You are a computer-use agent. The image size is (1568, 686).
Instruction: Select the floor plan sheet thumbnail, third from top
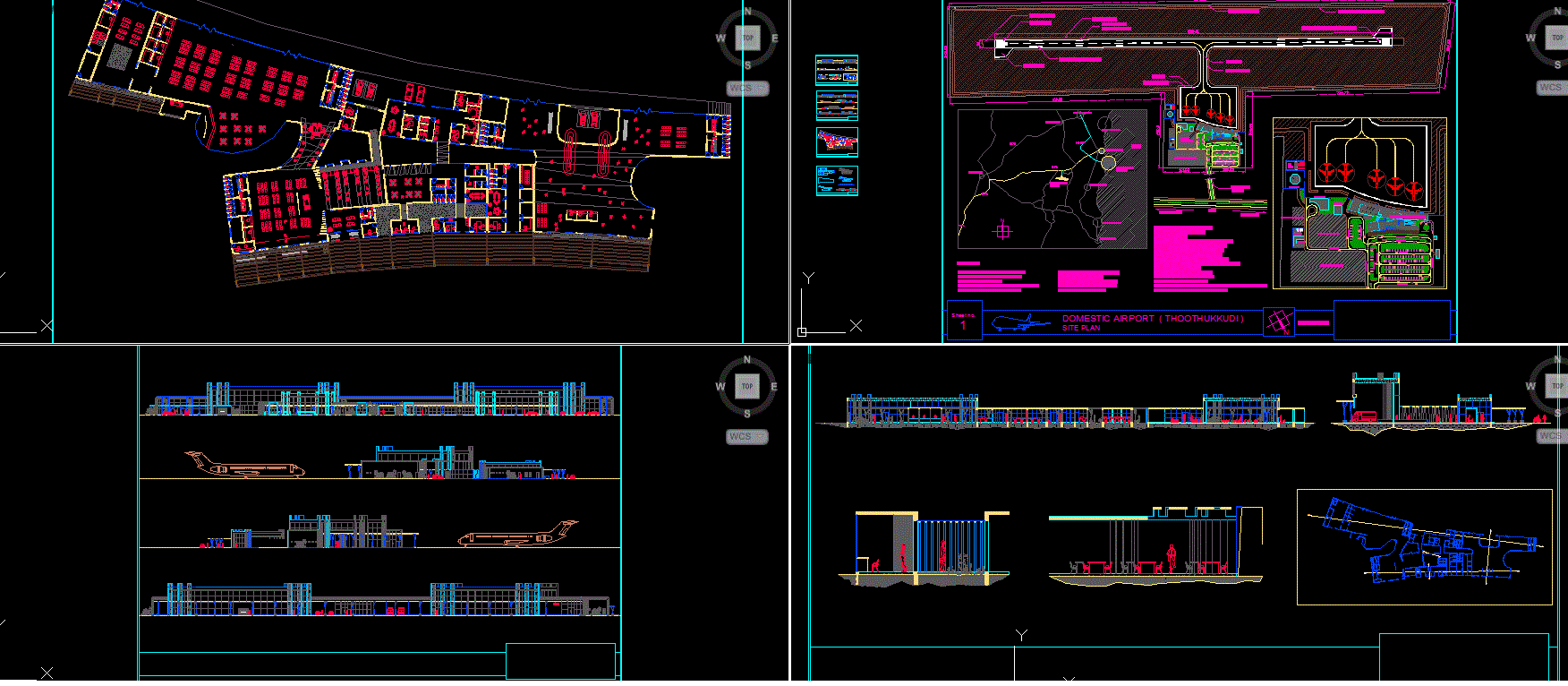pyautogui.click(x=837, y=141)
